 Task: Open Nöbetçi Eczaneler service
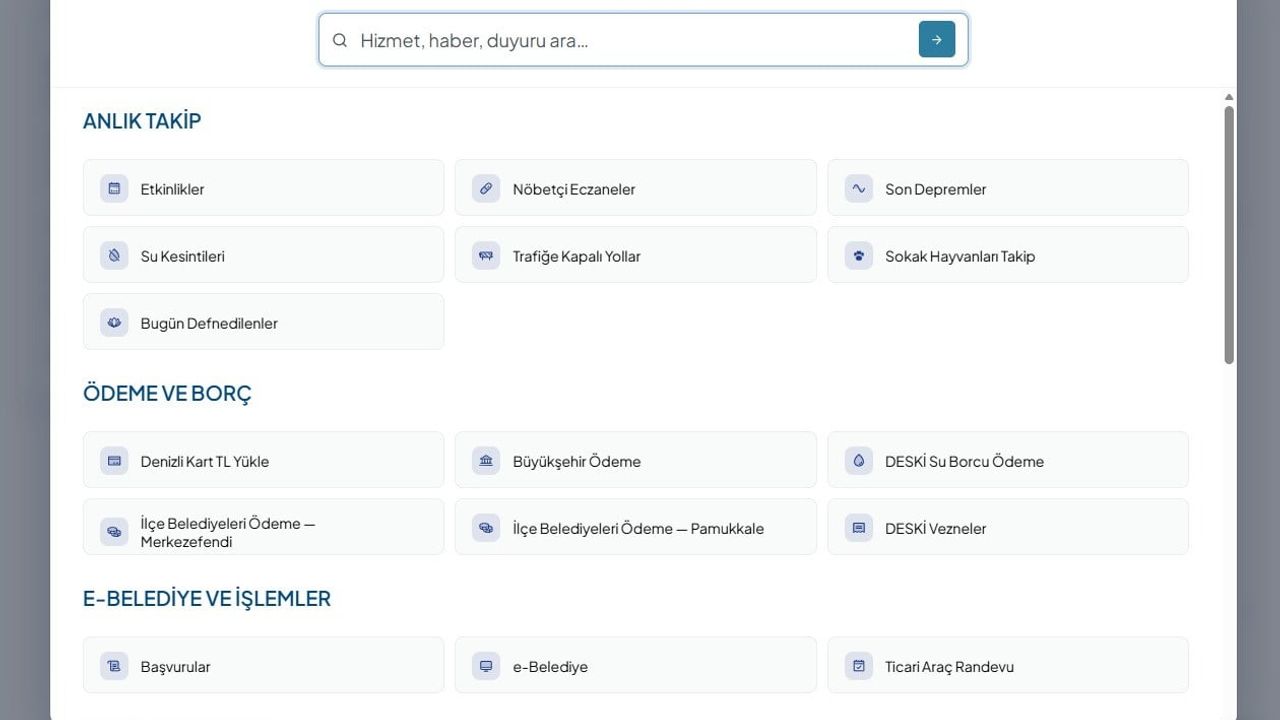click(x=636, y=188)
